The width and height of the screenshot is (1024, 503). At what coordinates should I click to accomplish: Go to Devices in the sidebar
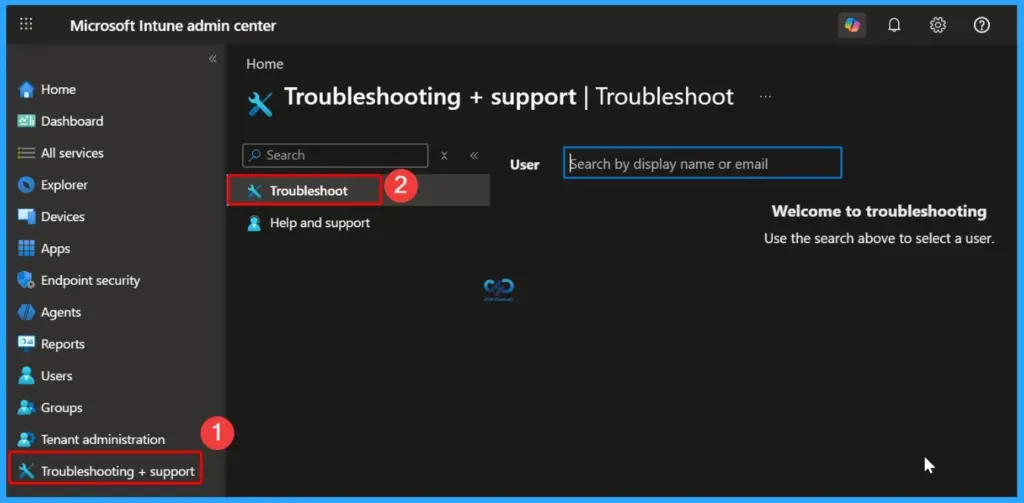63,216
